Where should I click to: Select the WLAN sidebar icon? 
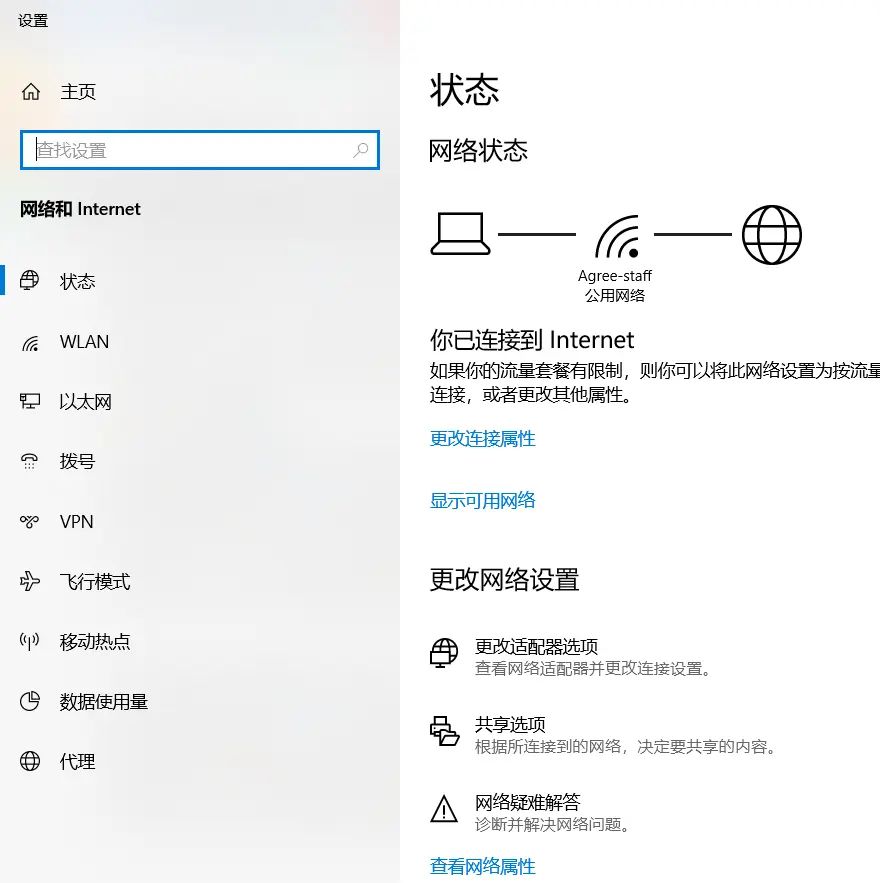coord(29,341)
